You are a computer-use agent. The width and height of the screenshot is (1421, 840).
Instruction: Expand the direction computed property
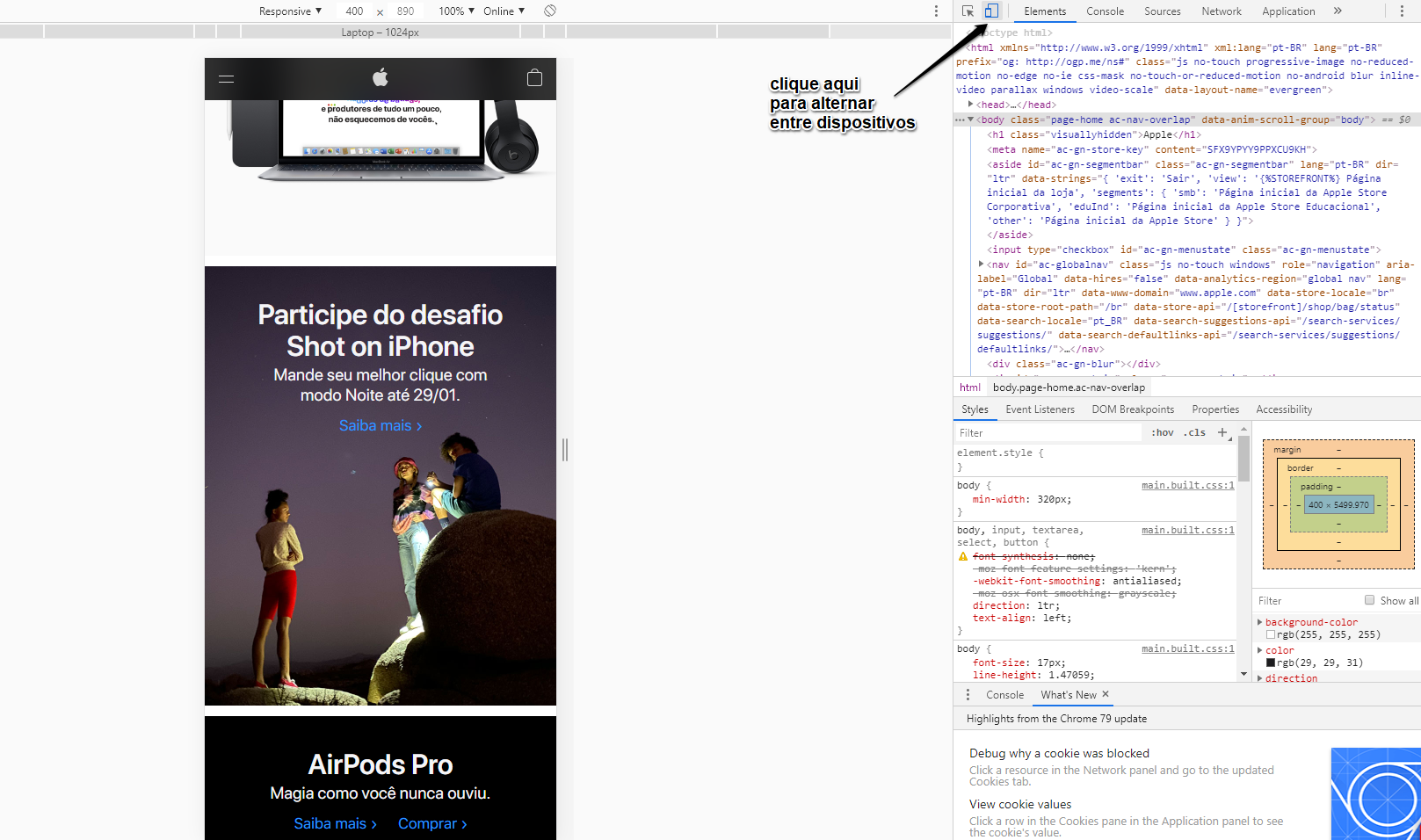tap(1260, 678)
